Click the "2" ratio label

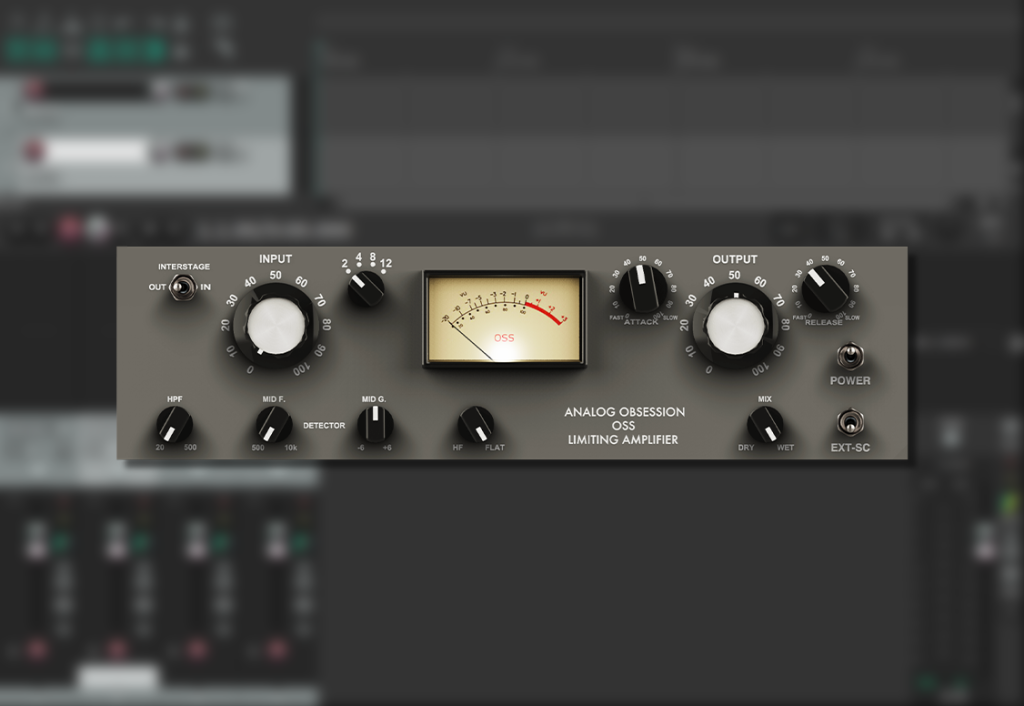[x=345, y=264]
